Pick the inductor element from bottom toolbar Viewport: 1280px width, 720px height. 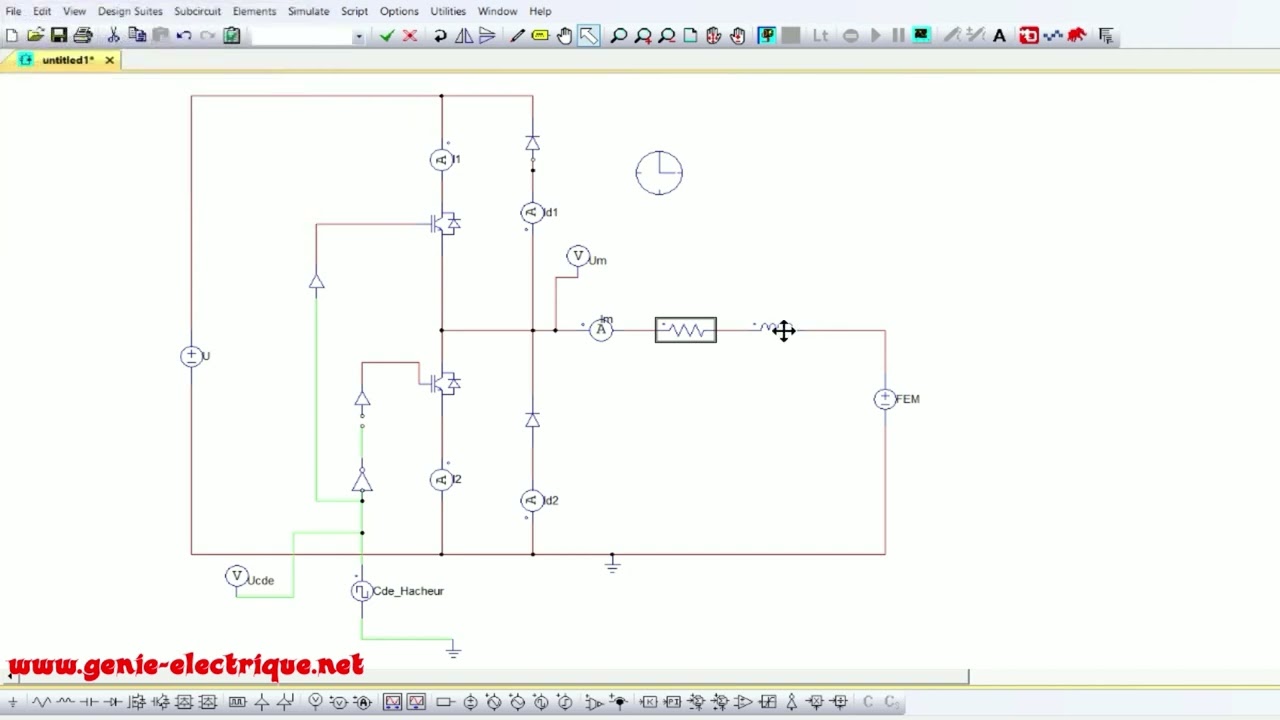point(65,702)
